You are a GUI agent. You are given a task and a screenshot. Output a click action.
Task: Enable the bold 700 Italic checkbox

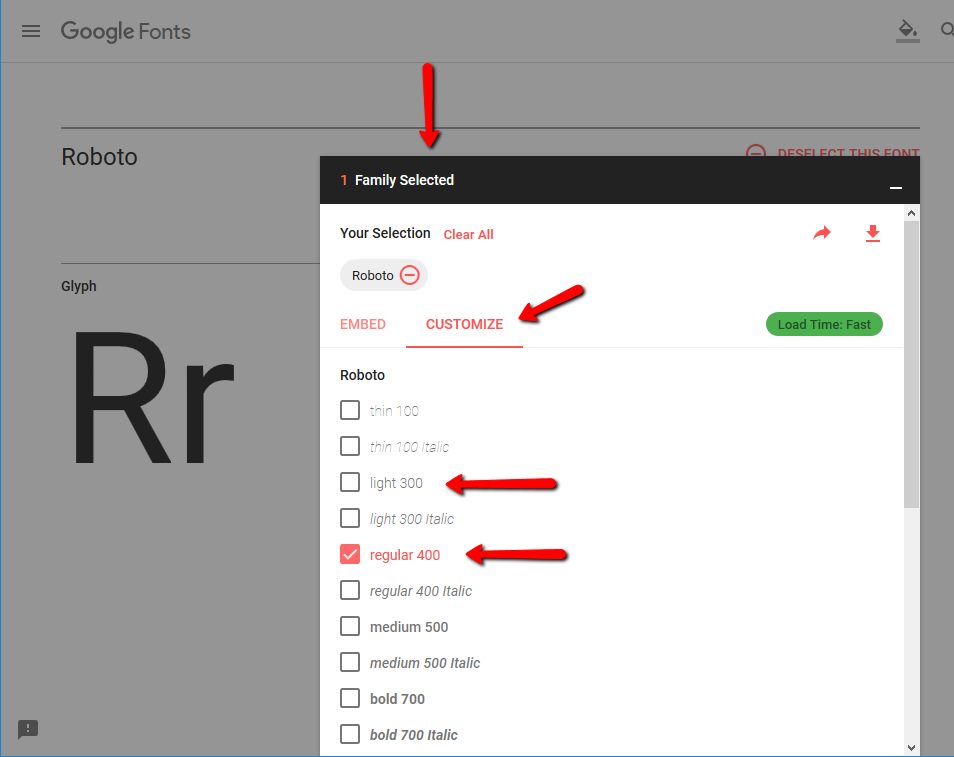[x=350, y=734]
